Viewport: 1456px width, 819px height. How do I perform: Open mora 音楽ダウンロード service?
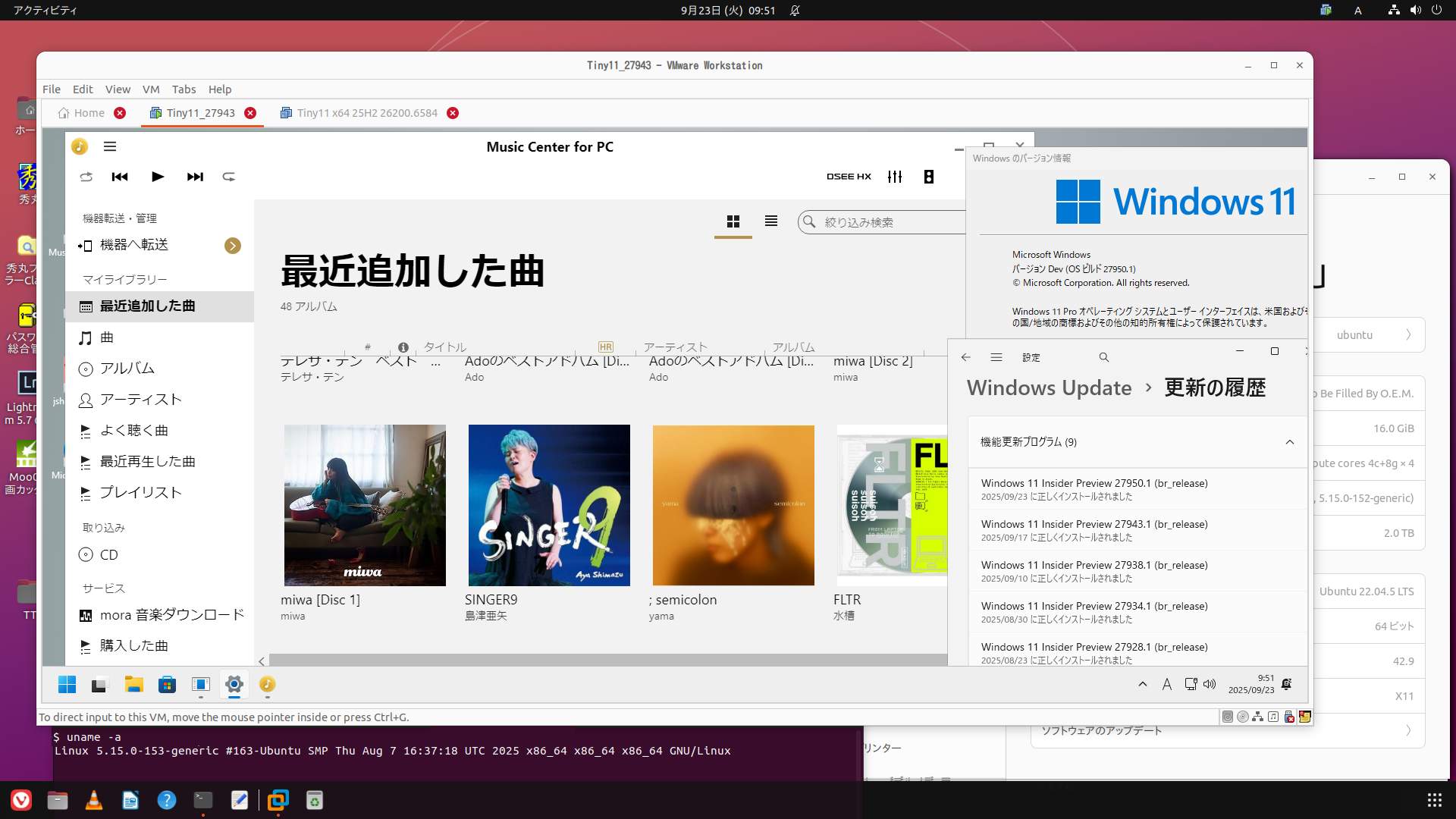coord(171,615)
